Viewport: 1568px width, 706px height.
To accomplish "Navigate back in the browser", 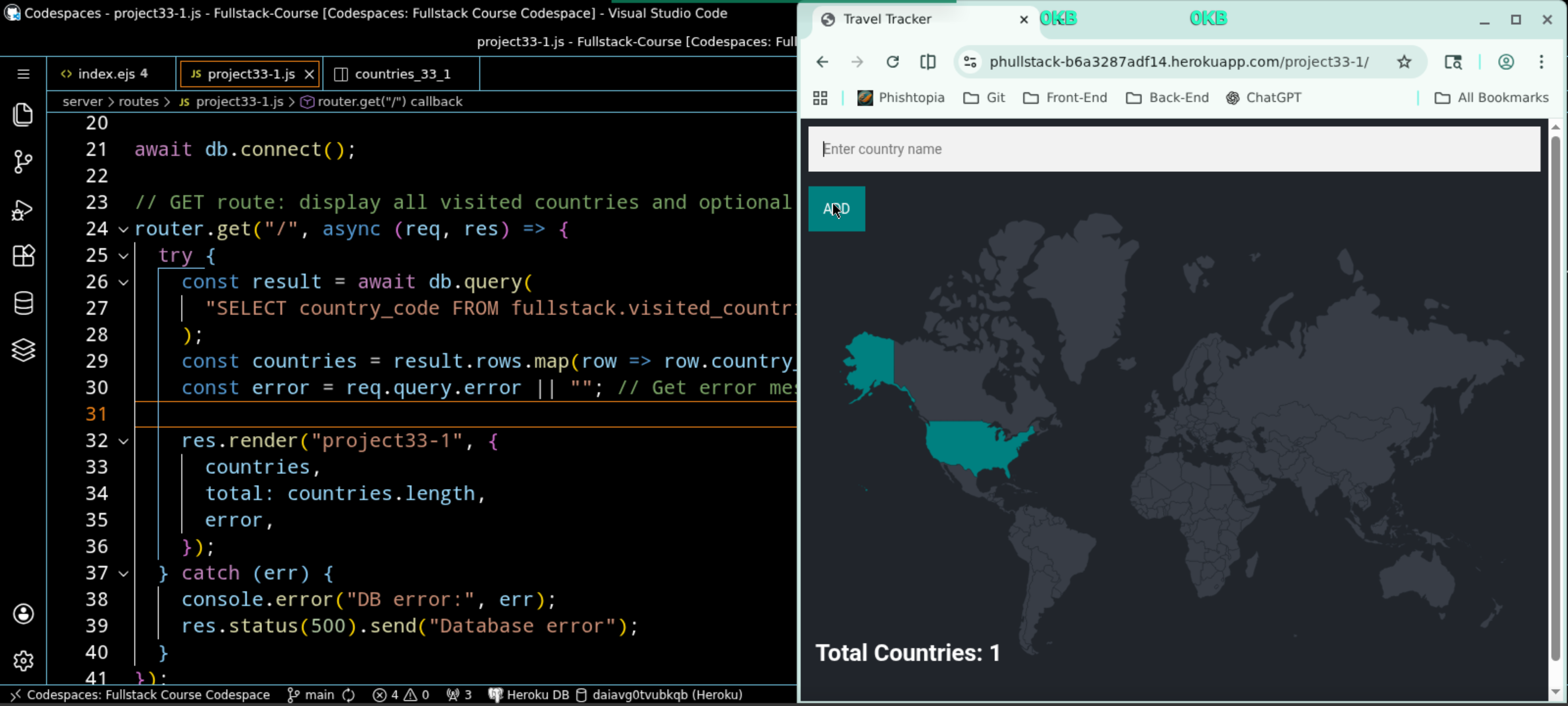I will 822,61.
